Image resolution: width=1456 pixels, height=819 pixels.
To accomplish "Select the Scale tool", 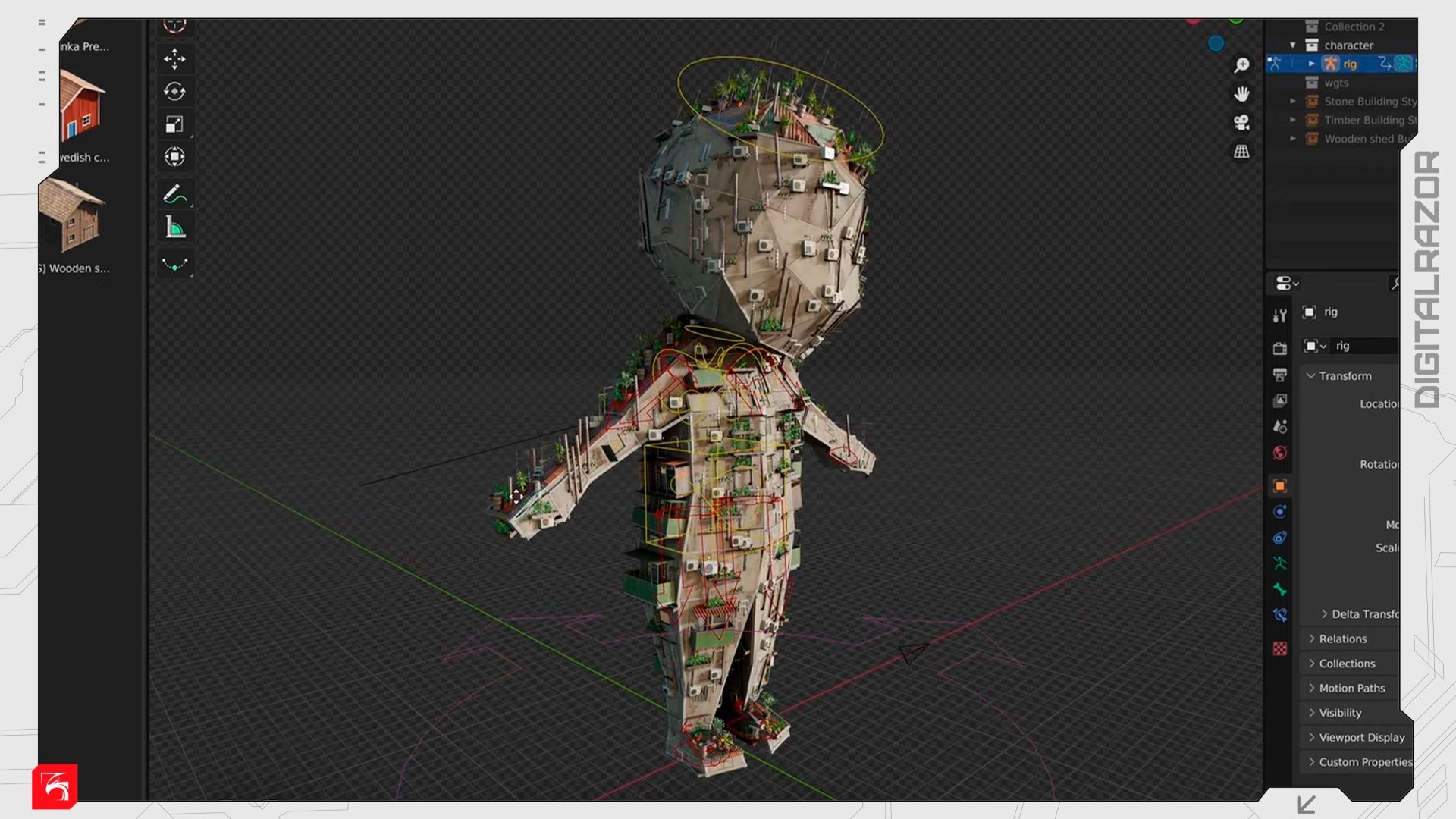I will (x=174, y=124).
